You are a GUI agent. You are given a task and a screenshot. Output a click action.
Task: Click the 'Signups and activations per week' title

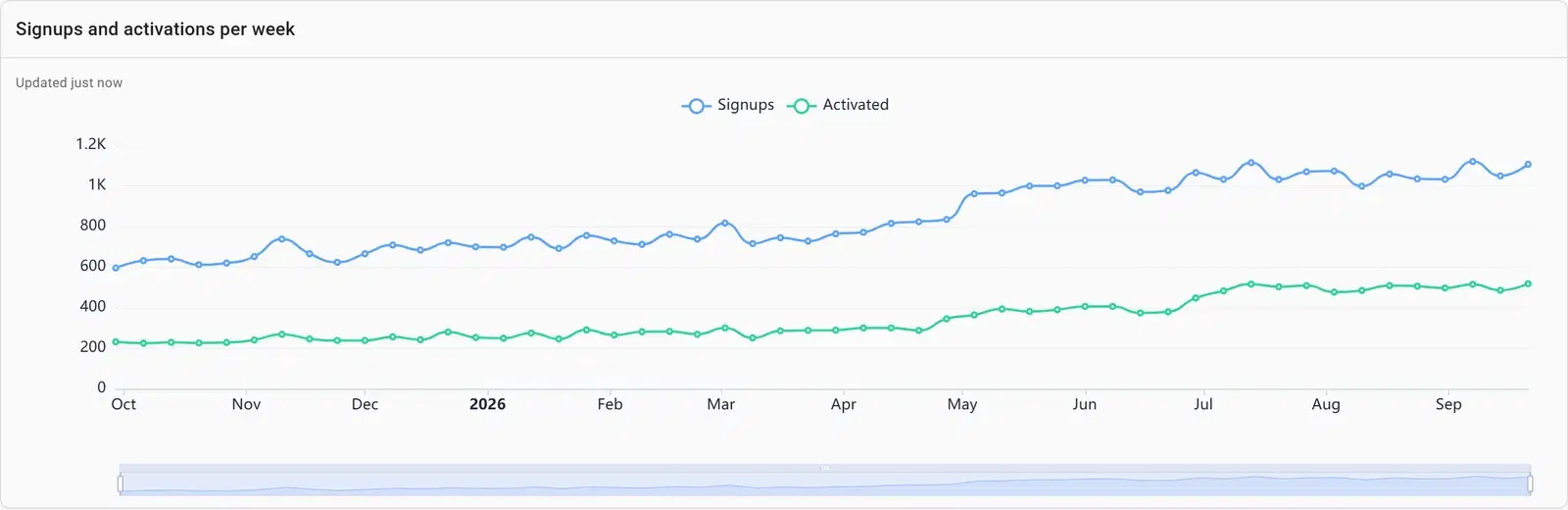(x=155, y=29)
